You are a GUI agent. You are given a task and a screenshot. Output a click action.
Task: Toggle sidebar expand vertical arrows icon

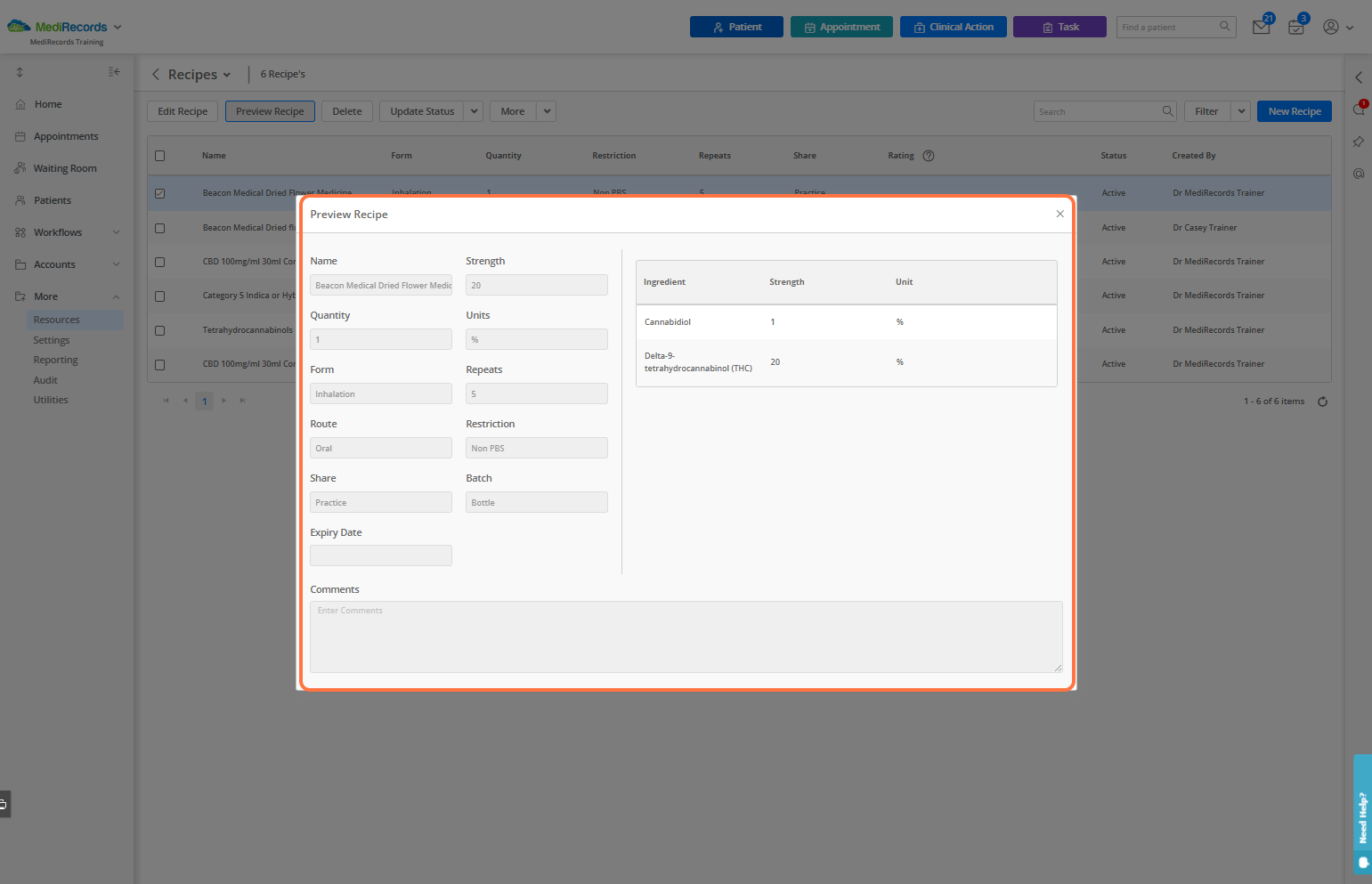tap(20, 72)
